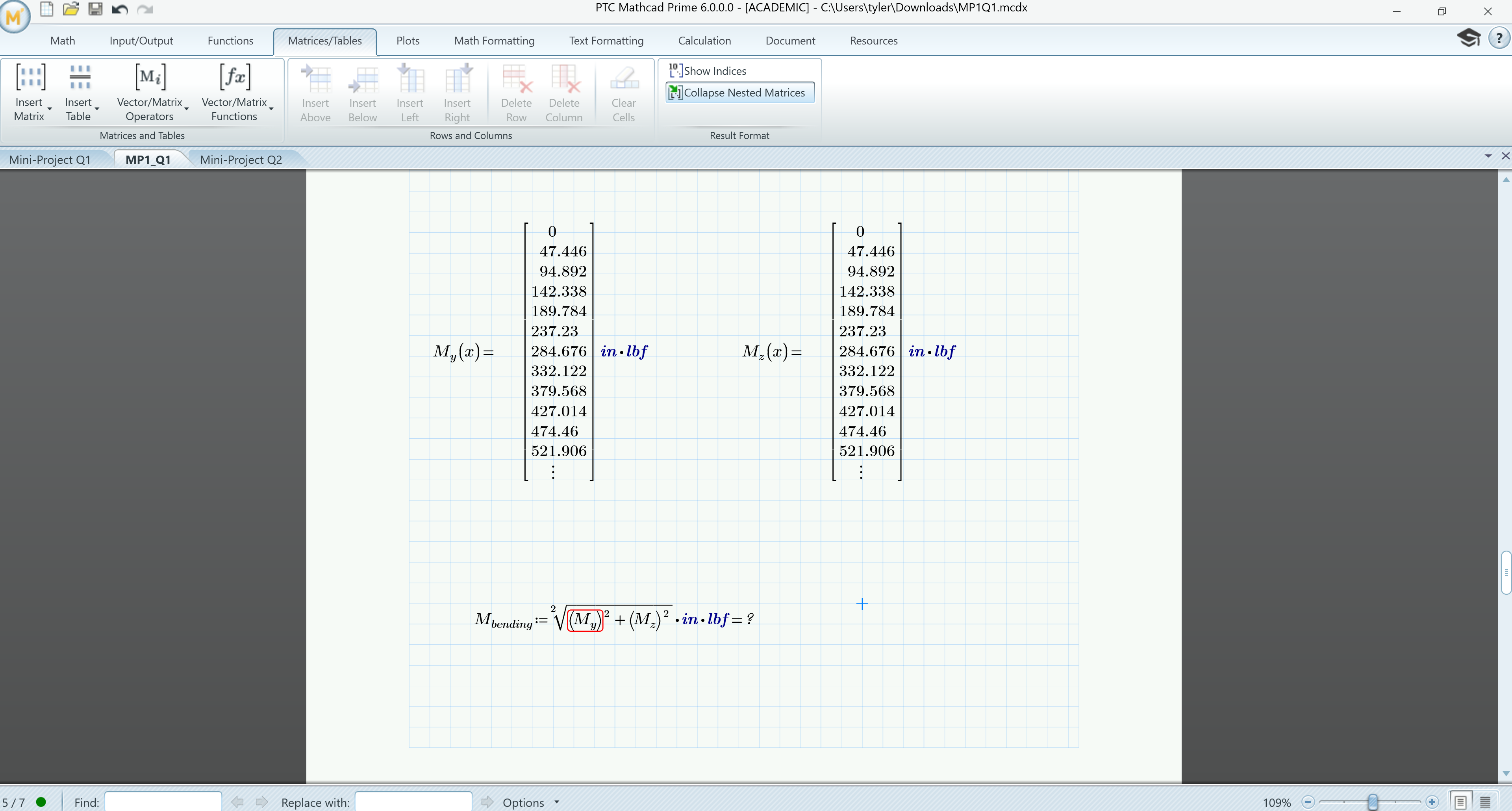Open file using folder icon
The height and width of the screenshot is (811, 1512).
pos(70,9)
